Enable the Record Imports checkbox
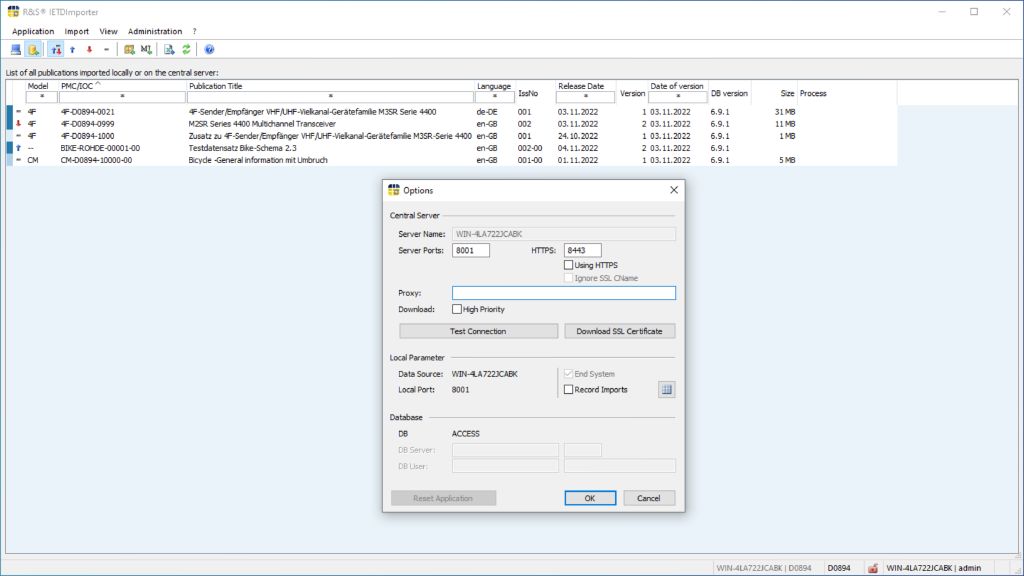Screen dimensions: 1024x576 coord(568,390)
